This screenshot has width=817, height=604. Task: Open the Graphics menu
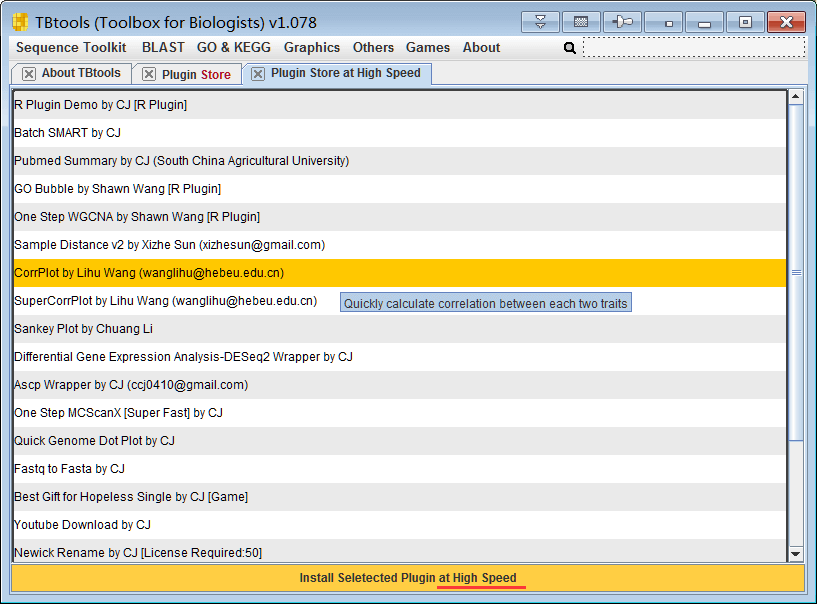pos(312,47)
